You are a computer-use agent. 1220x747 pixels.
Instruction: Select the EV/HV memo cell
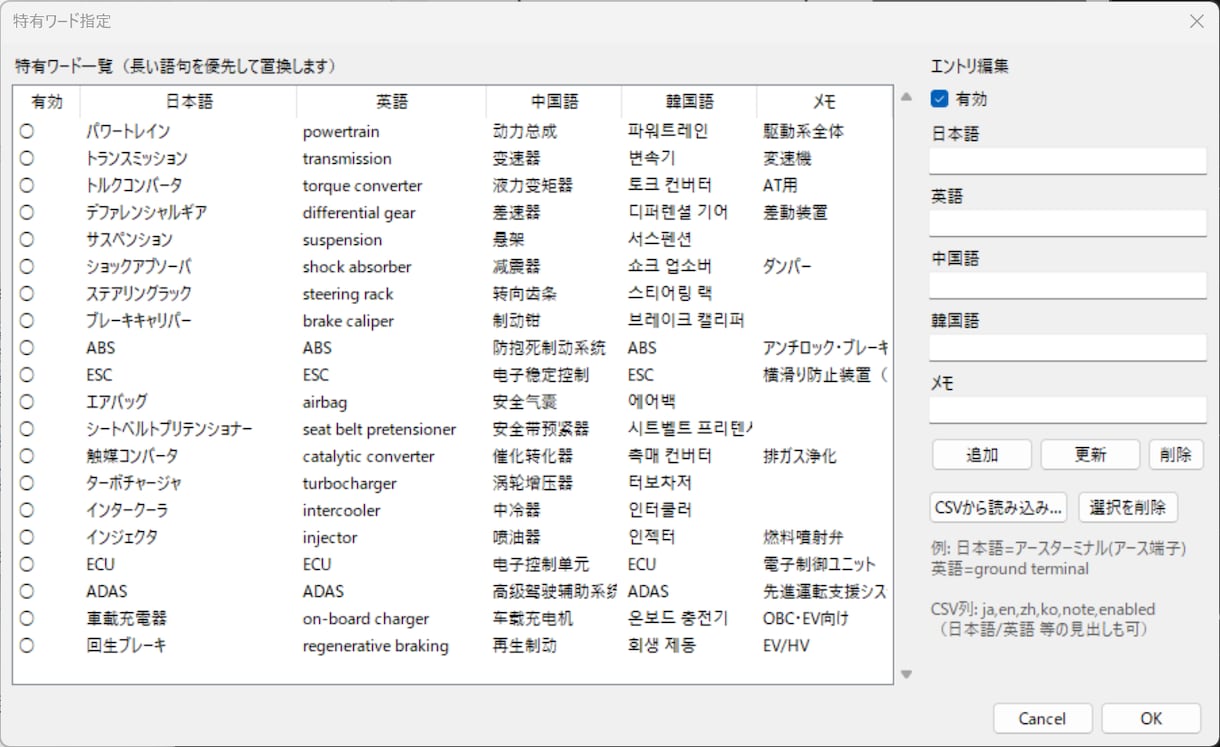(x=786, y=644)
